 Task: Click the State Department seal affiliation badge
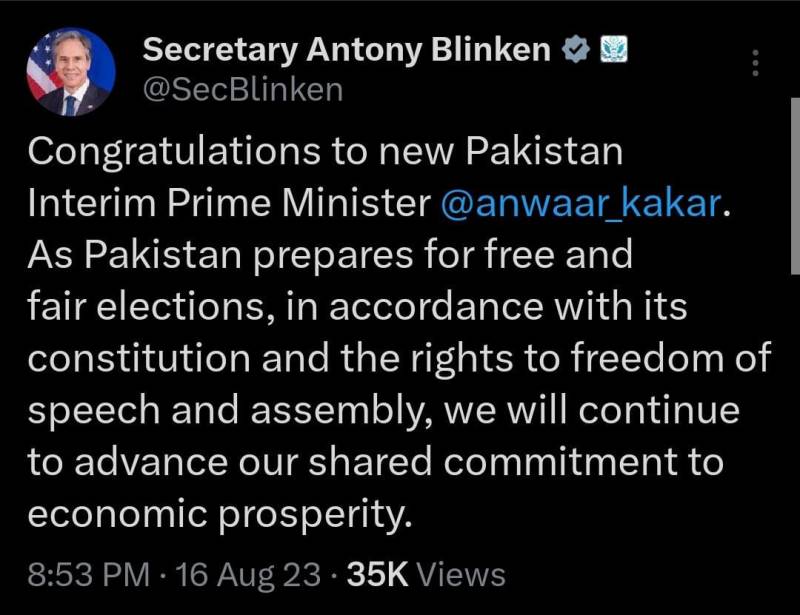[x=613, y=50]
